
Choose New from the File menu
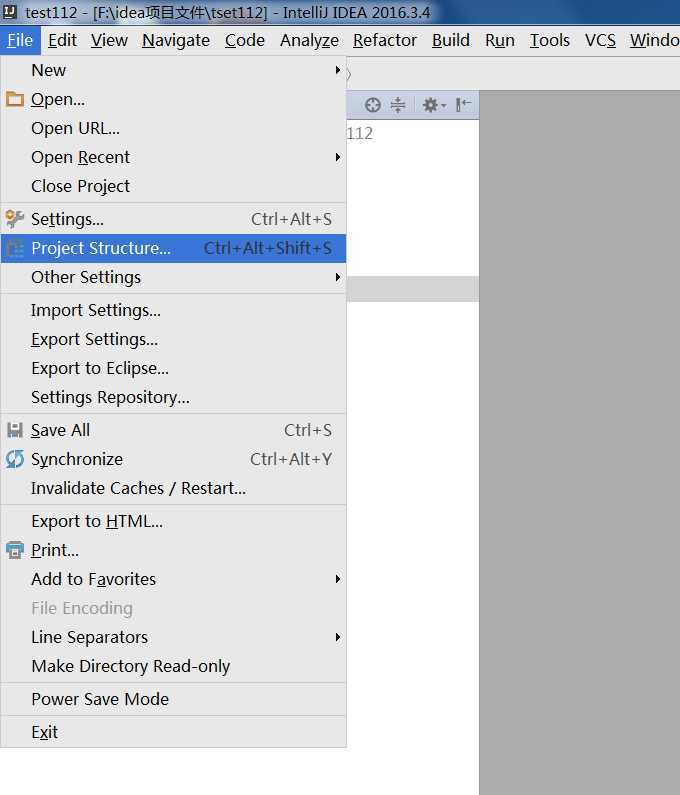coord(173,70)
